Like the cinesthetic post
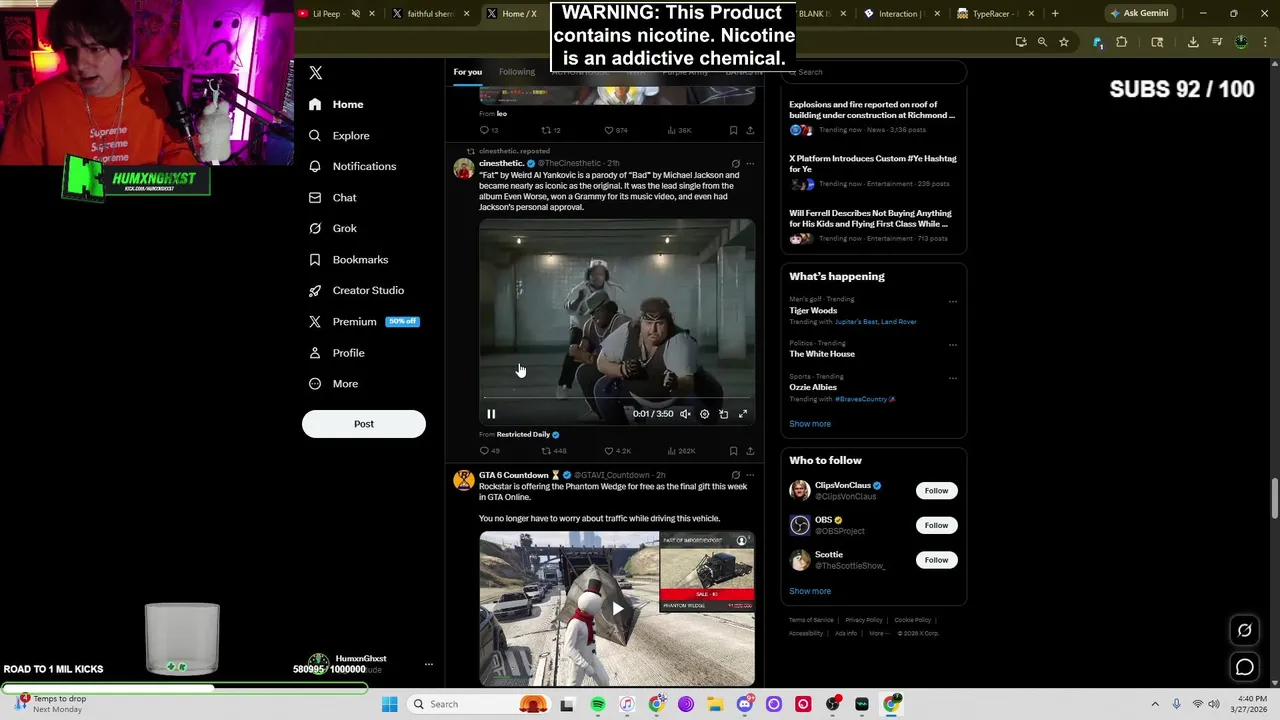This screenshot has height=720, width=1280. (x=617, y=451)
